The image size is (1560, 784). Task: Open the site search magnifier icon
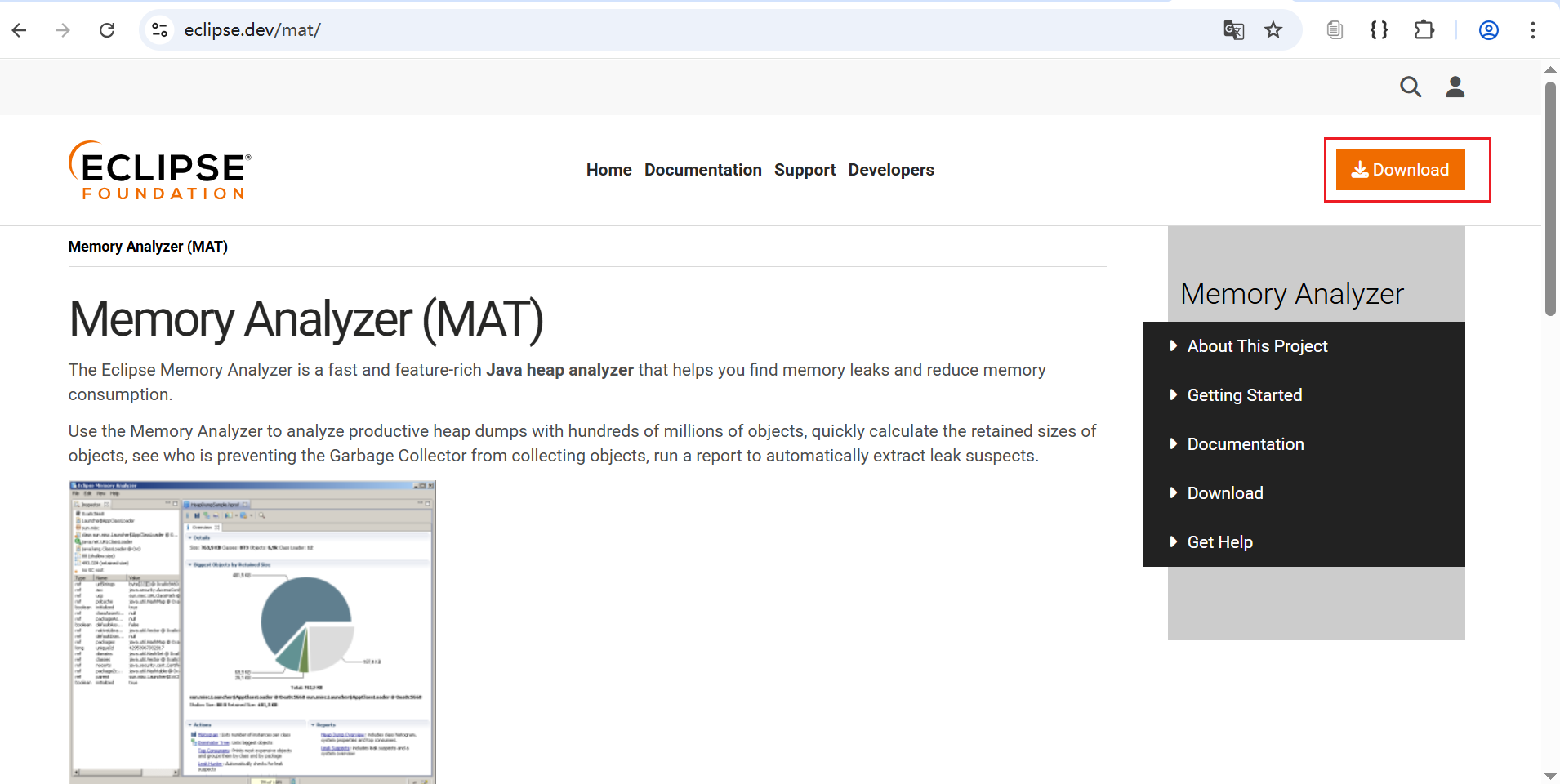[1411, 87]
